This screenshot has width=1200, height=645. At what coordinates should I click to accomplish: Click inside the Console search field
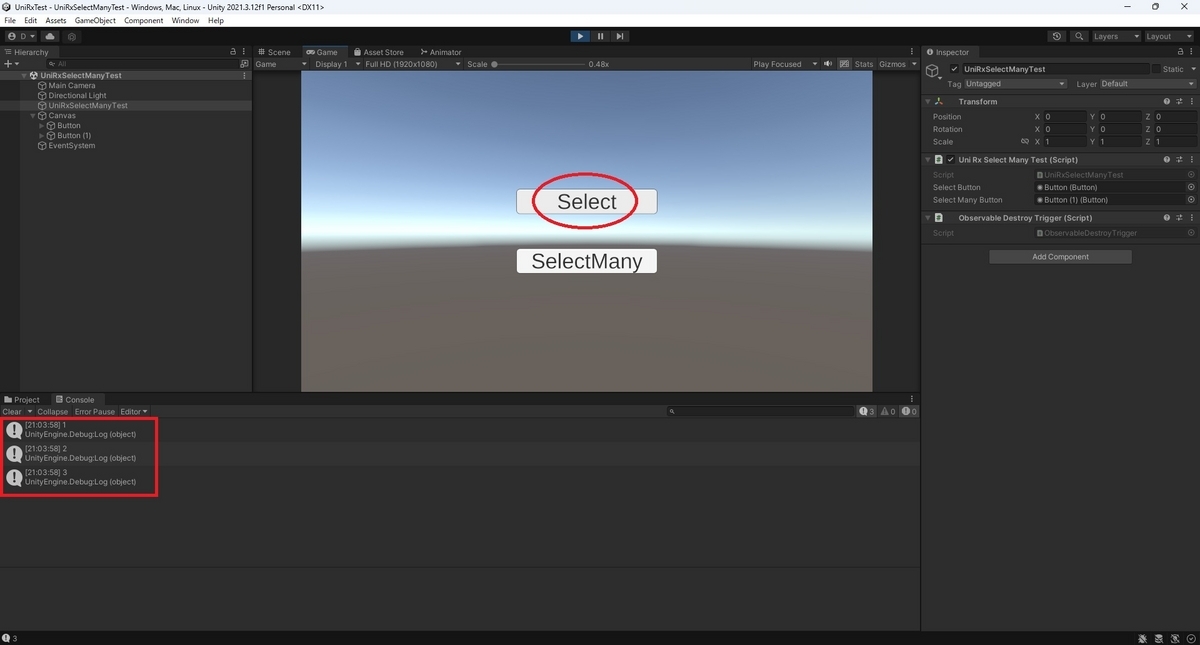click(760, 411)
